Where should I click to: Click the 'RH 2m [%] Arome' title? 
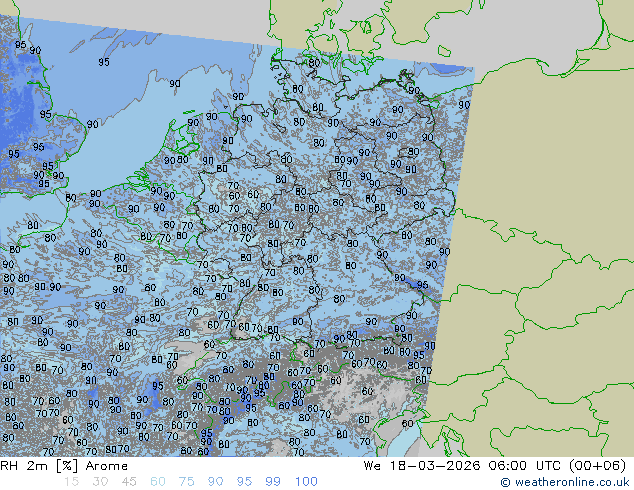65,466
